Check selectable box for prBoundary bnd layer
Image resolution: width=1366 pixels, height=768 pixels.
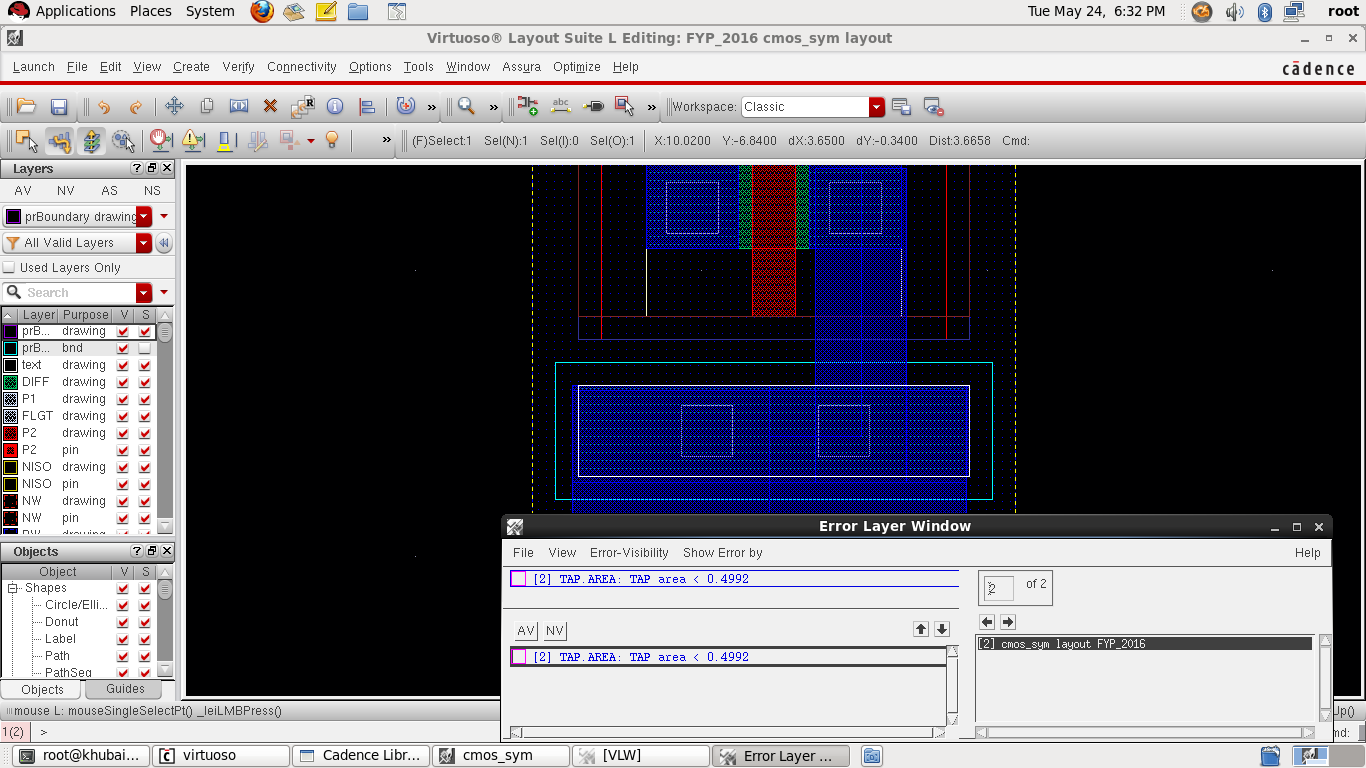tap(145, 348)
